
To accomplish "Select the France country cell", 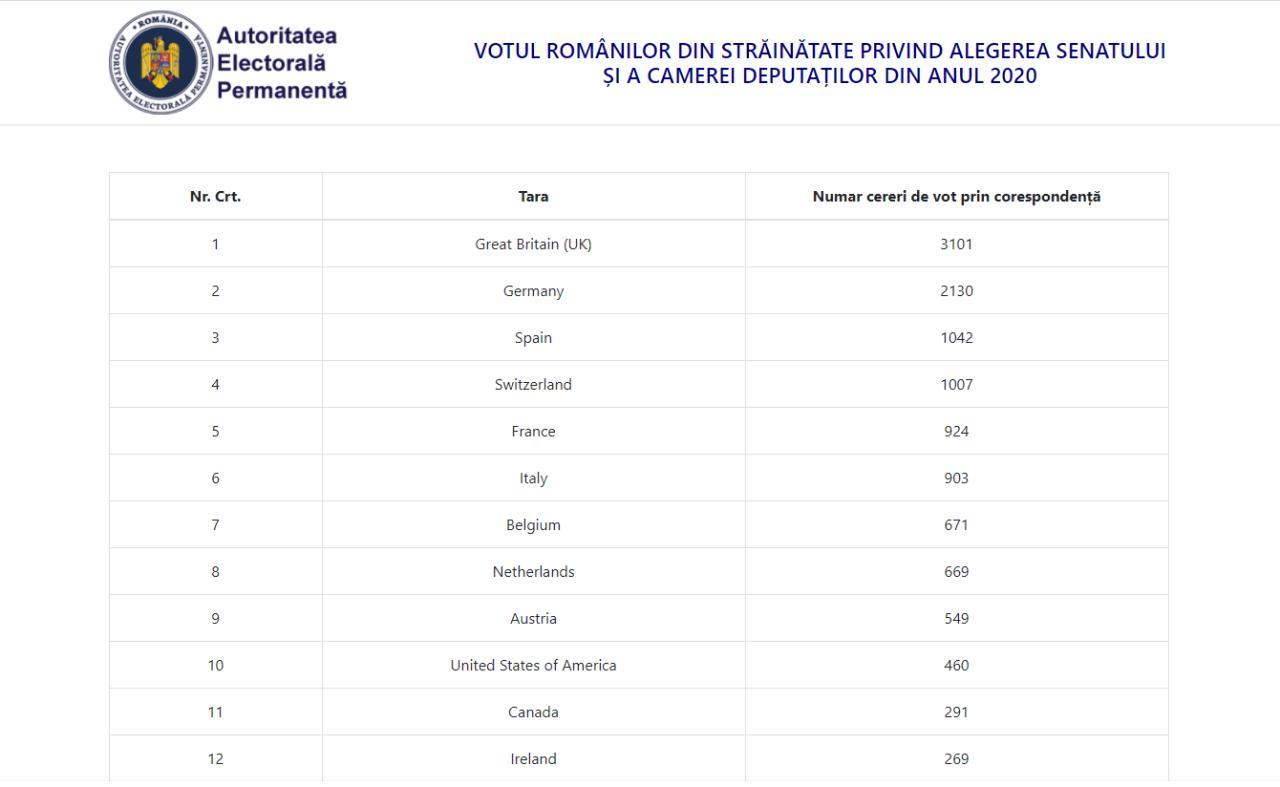I will (x=534, y=431).
